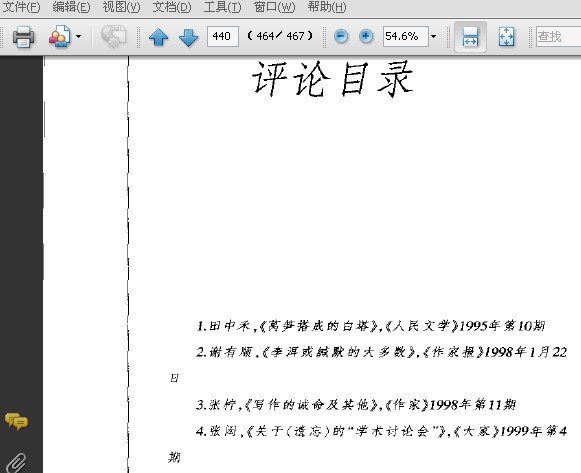Click the 评论目录 heading text
581x473 pixels.
pyautogui.click(x=333, y=79)
